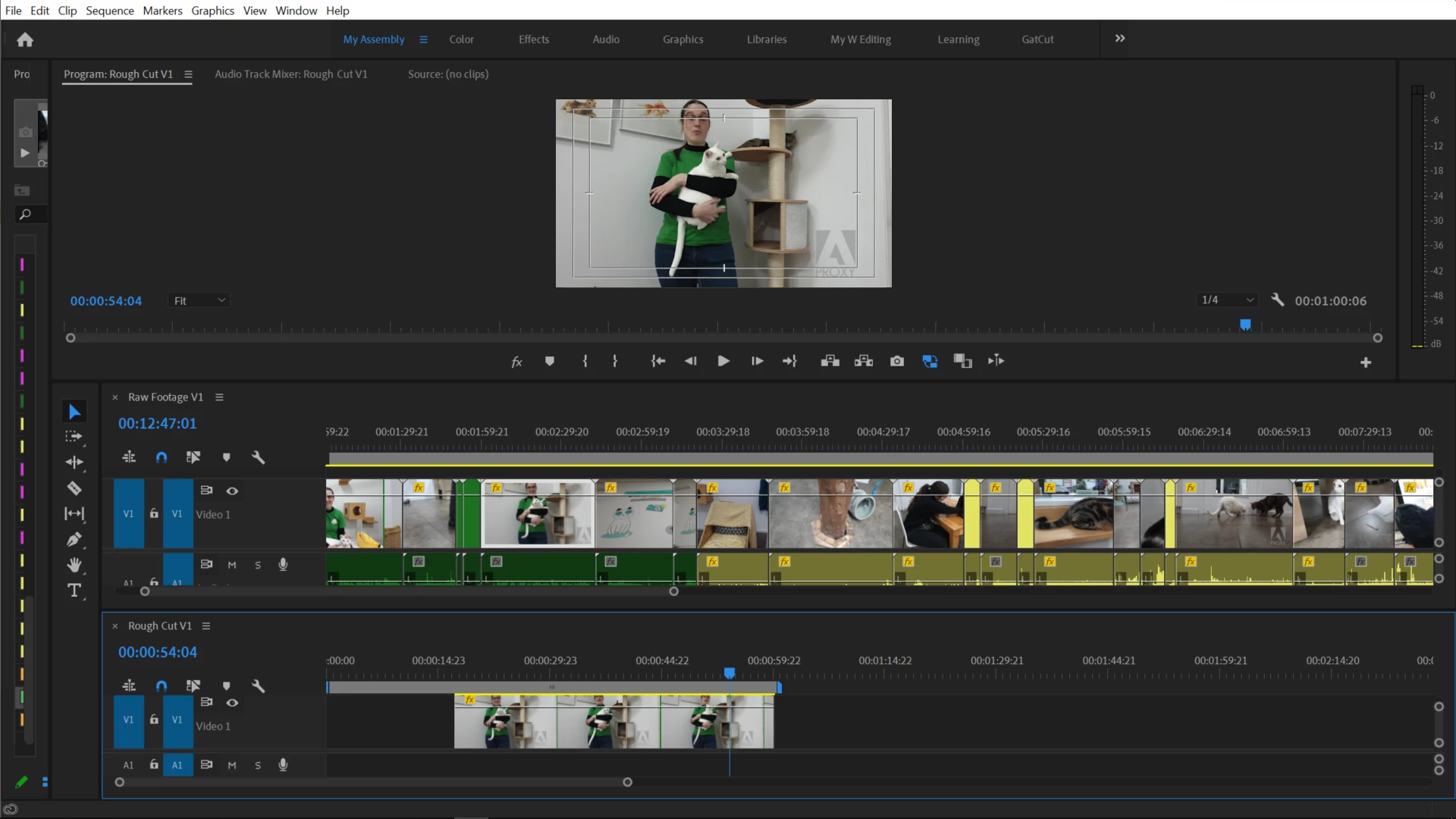Open Audio Track Mixer: Rough Cut V1 panel
The width and height of the screenshot is (1456, 819).
290,74
